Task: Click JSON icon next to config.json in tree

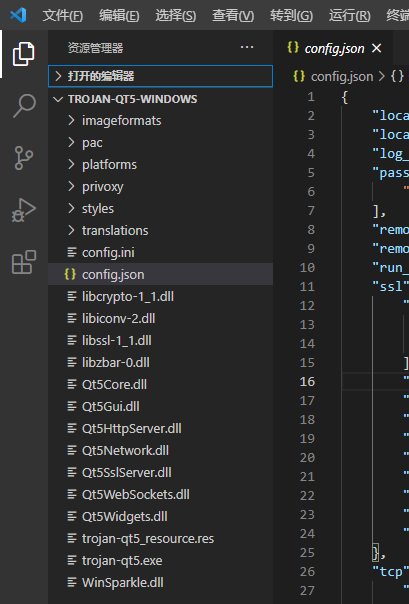Action: 70,274
